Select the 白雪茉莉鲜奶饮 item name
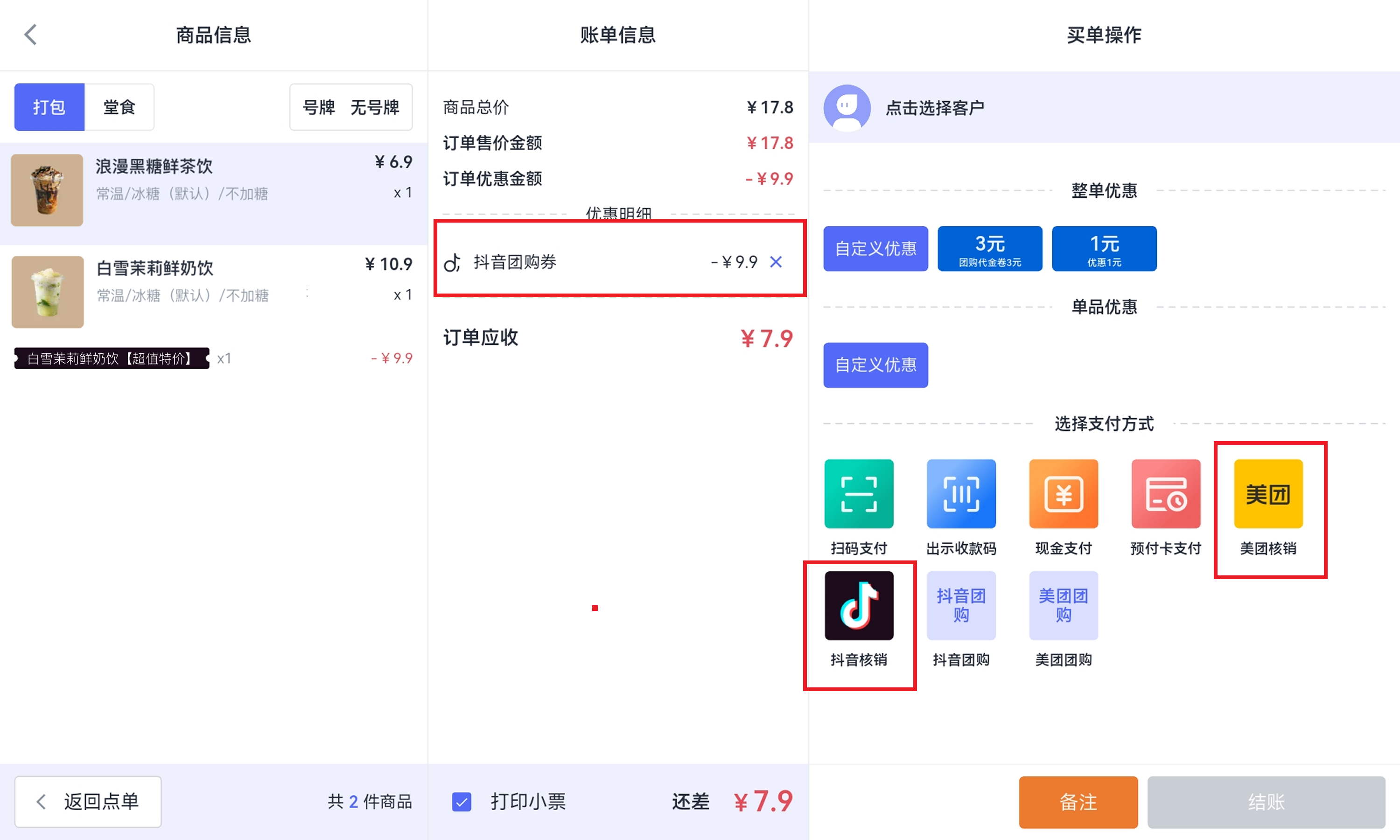Image resolution: width=1400 pixels, height=840 pixels. (x=154, y=268)
